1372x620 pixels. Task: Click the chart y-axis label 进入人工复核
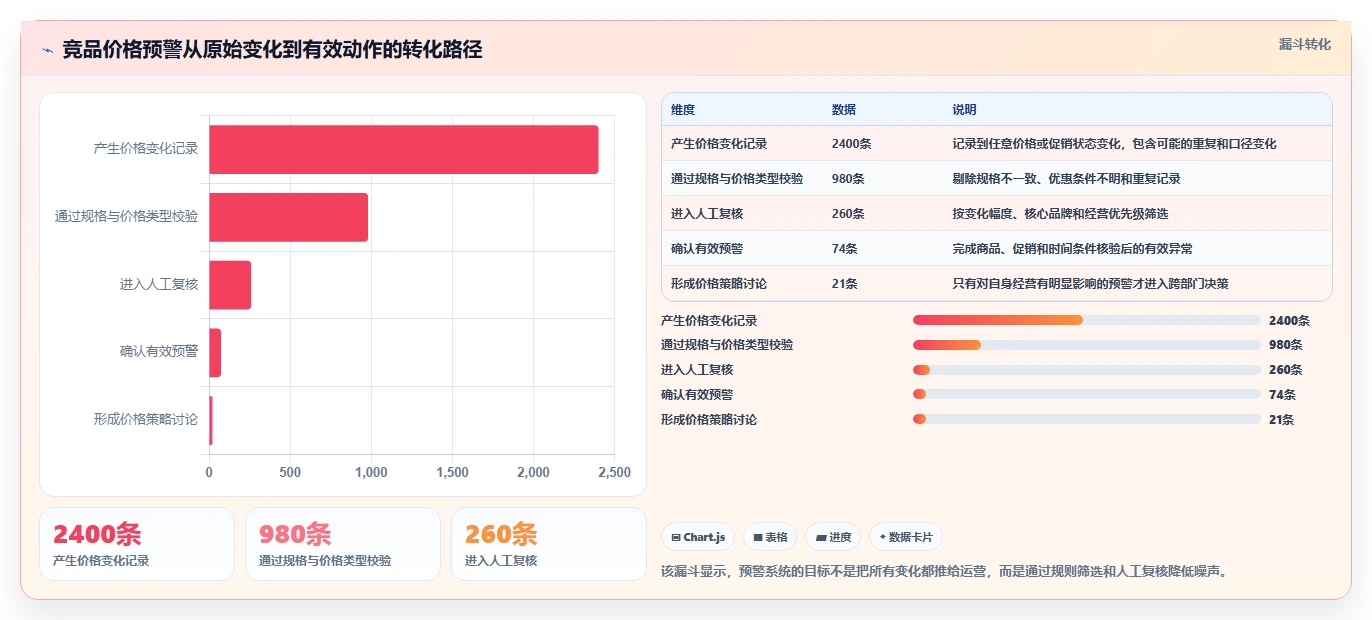tap(159, 285)
